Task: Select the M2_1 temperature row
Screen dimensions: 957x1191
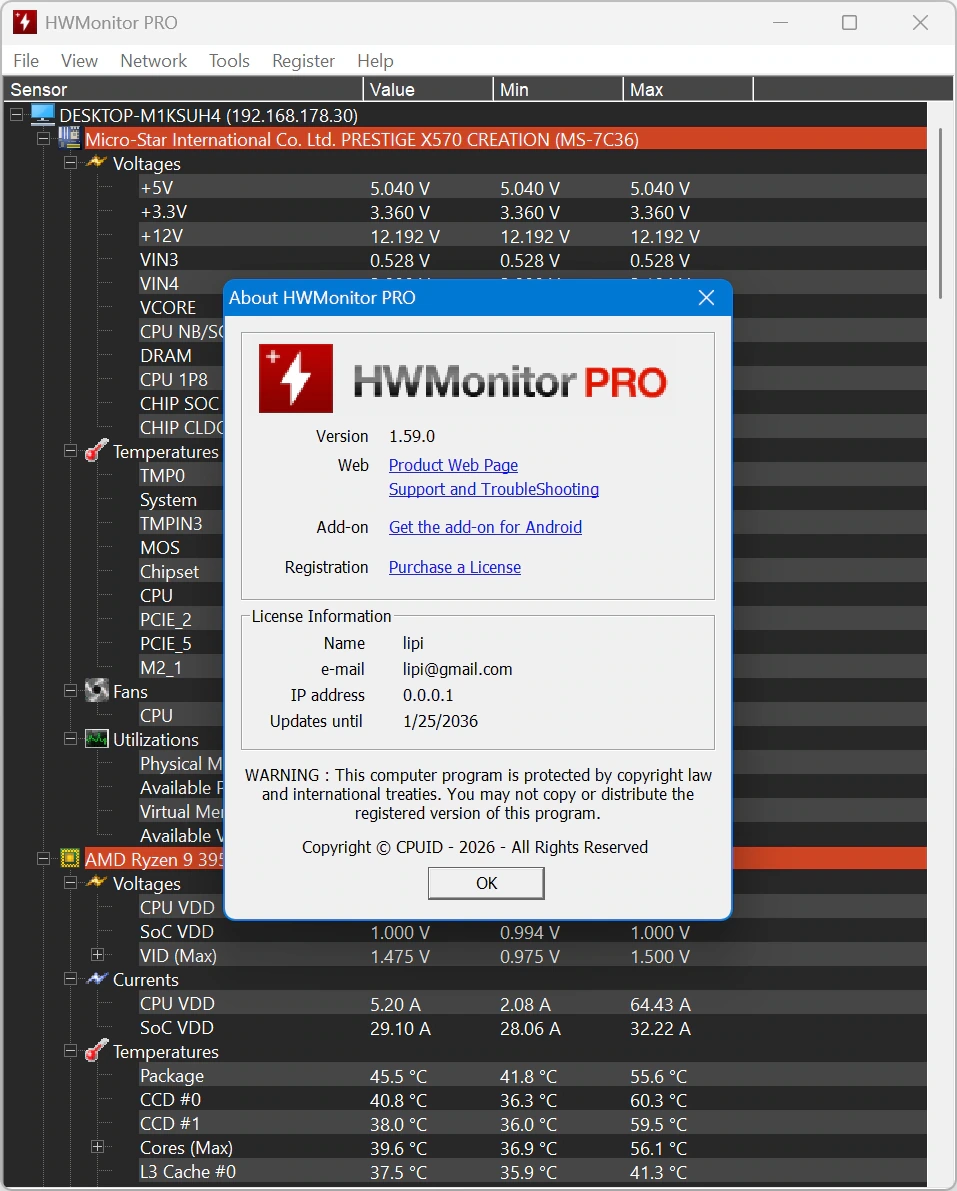Action: coord(161,668)
